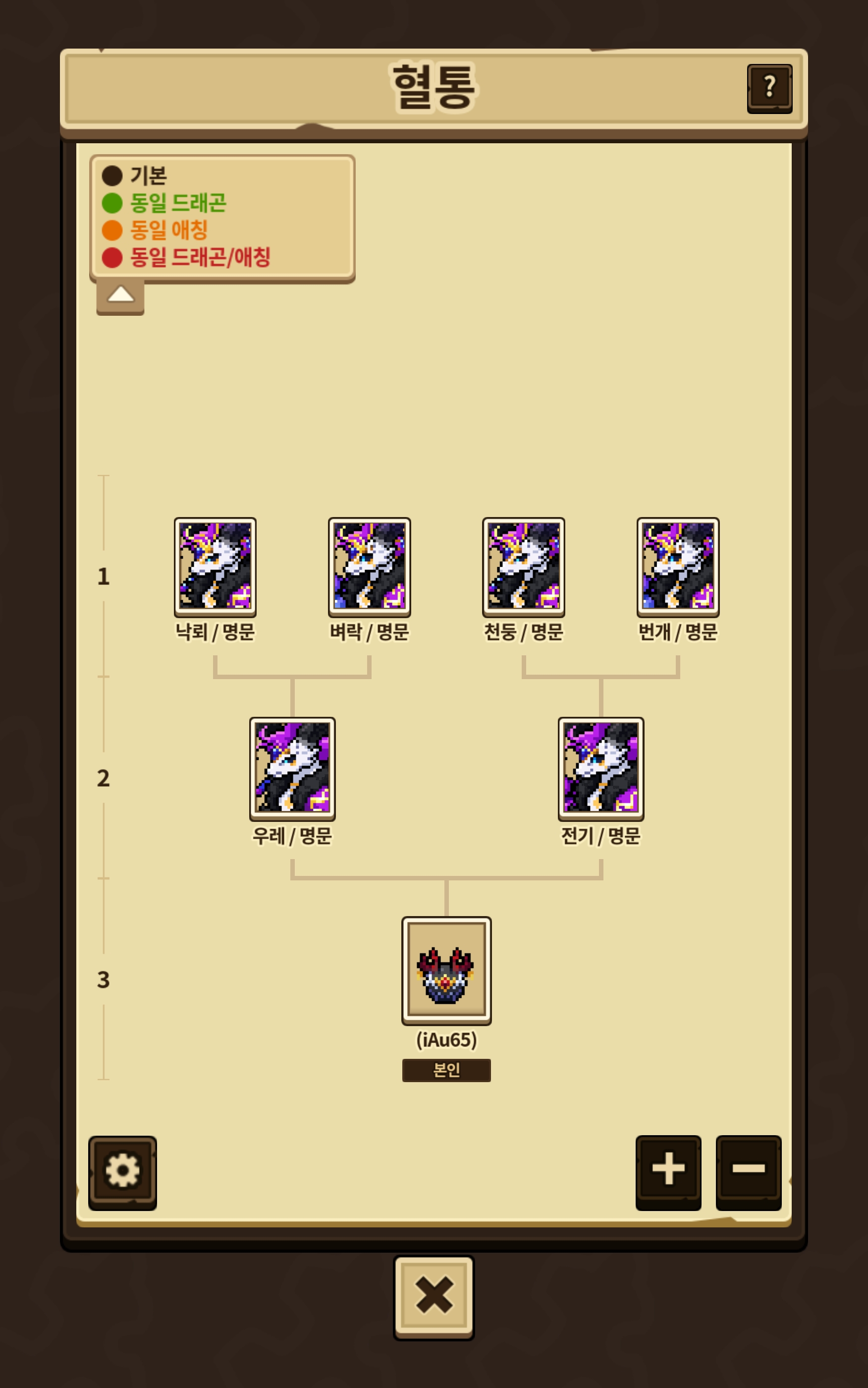Select the 전기 / 명문 dragon portrait
This screenshot has width=868, height=1388.
601,768
